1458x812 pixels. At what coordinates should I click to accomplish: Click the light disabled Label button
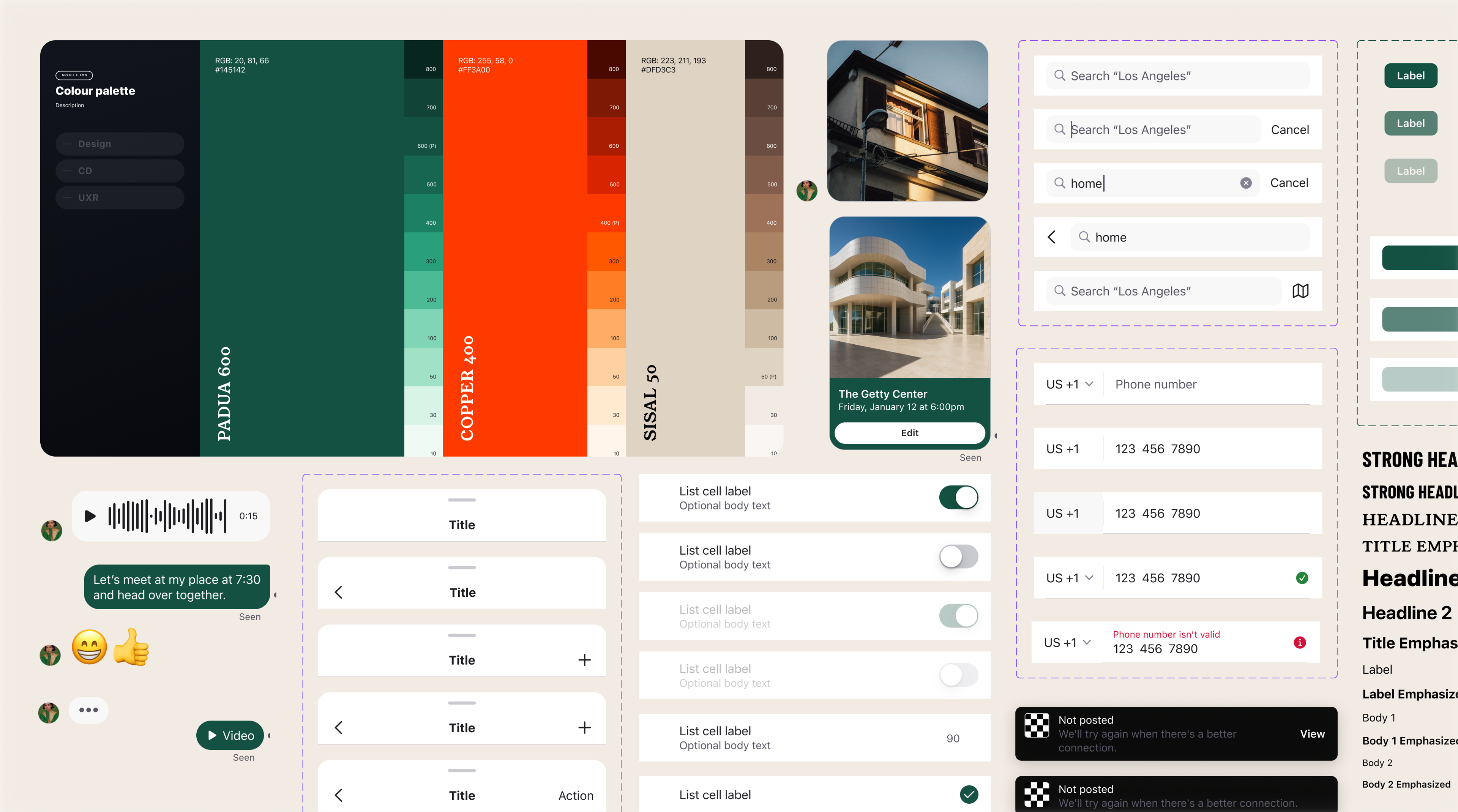point(1411,171)
